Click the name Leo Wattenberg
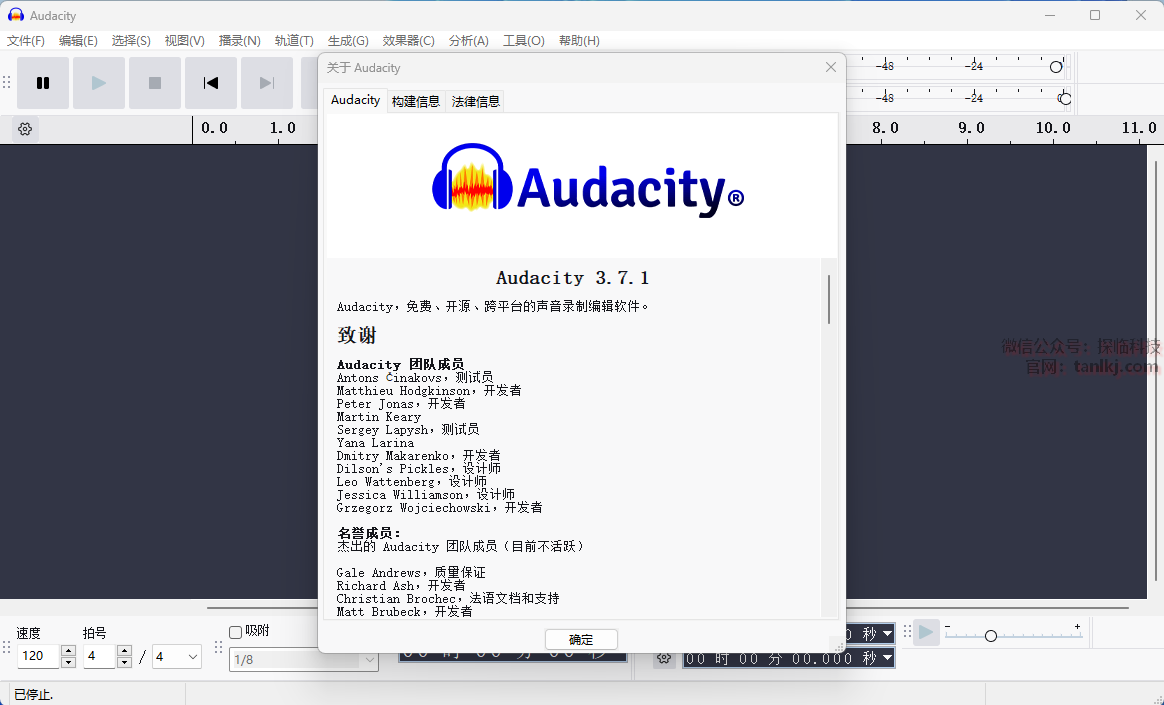The width and height of the screenshot is (1164, 705). pos(385,482)
